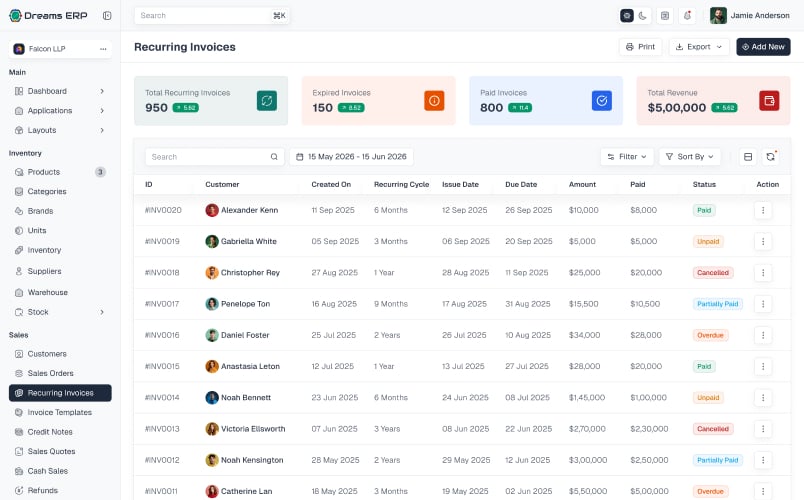Open Invoice Templates
This screenshot has width=804, height=500.
click(x=60, y=412)
